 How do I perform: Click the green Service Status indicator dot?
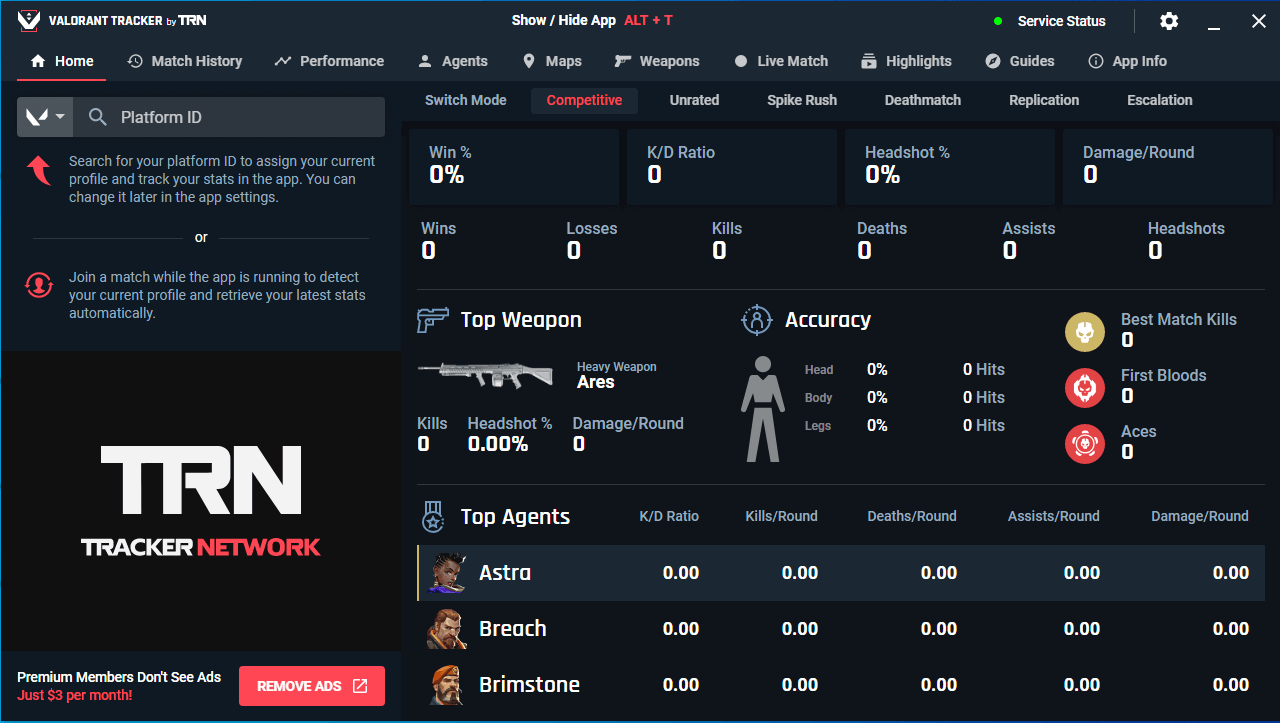(998, 21)
